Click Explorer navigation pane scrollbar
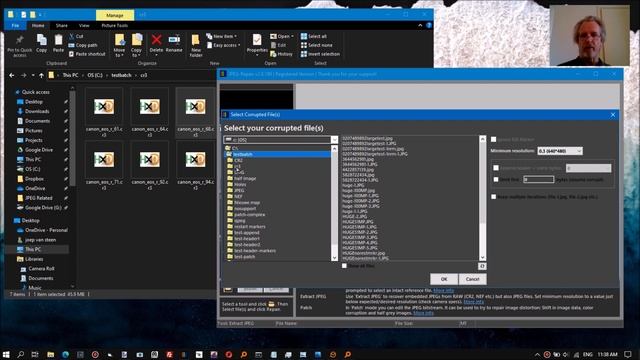The width and height of the screenshot is (640, 360). tap(73, 188)
